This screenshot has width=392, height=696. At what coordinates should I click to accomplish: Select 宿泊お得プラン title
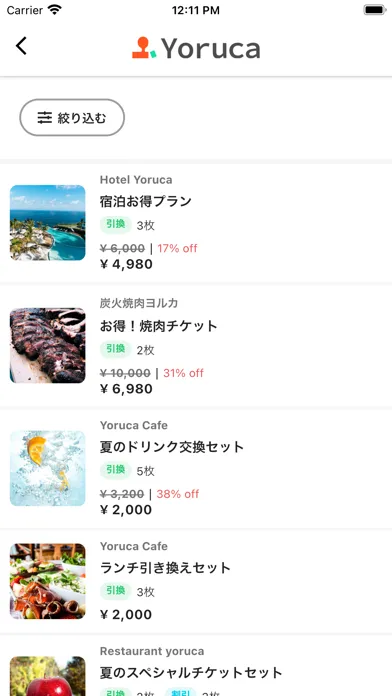146,201
